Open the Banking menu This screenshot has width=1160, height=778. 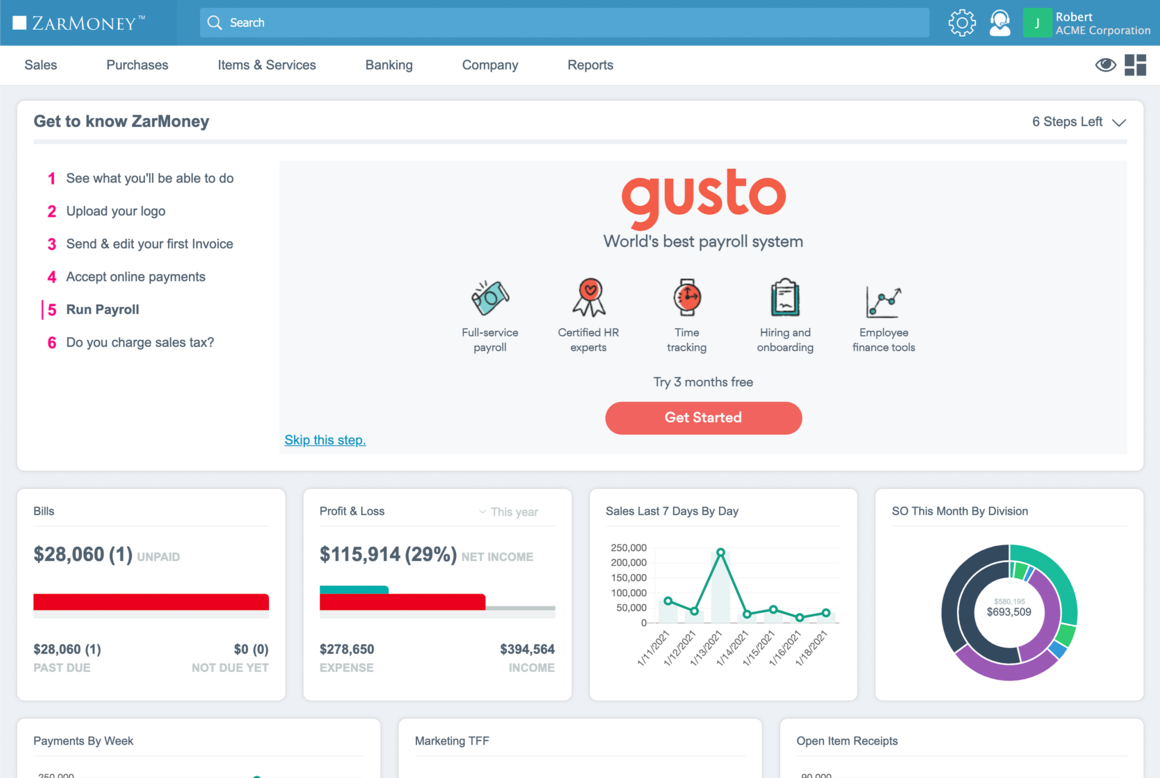coord(389,65)
